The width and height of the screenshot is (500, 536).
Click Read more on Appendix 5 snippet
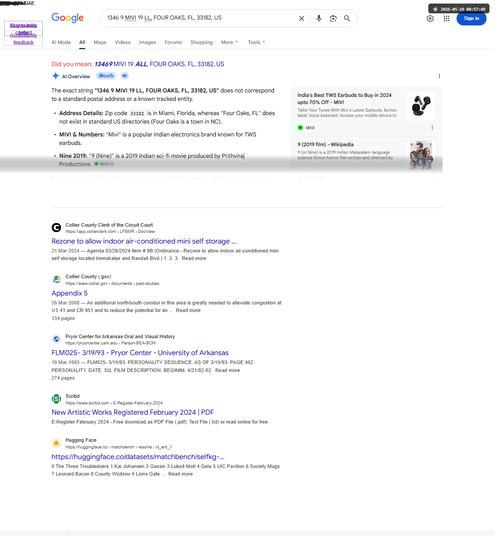point(188,310)
